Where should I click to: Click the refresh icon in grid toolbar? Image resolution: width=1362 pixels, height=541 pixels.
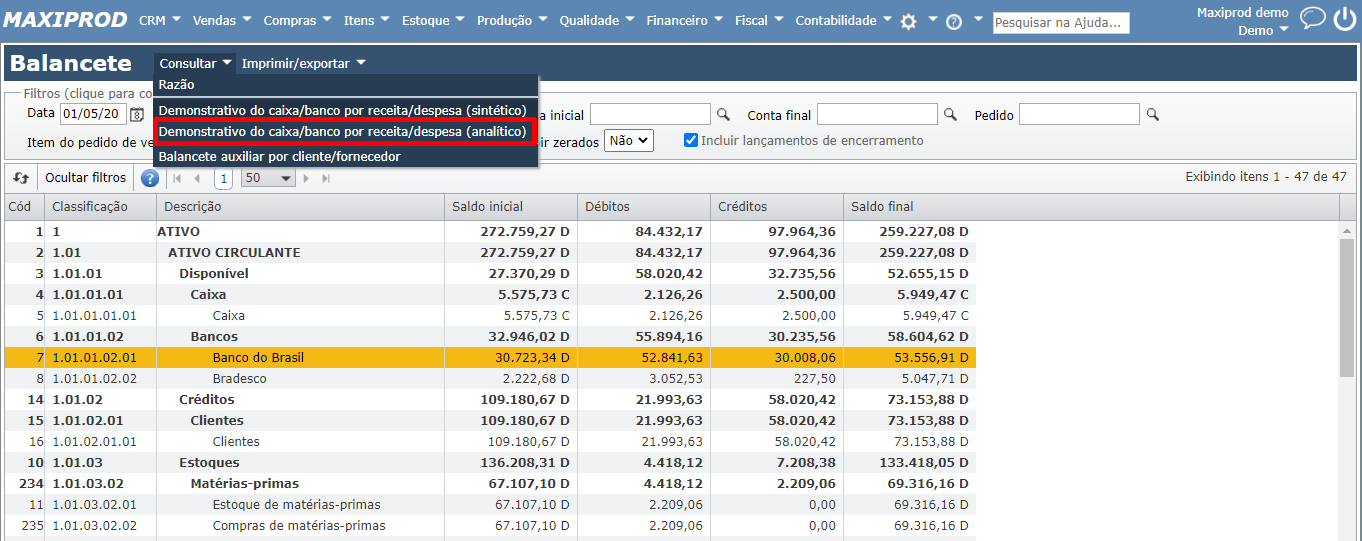click(21, 178)
